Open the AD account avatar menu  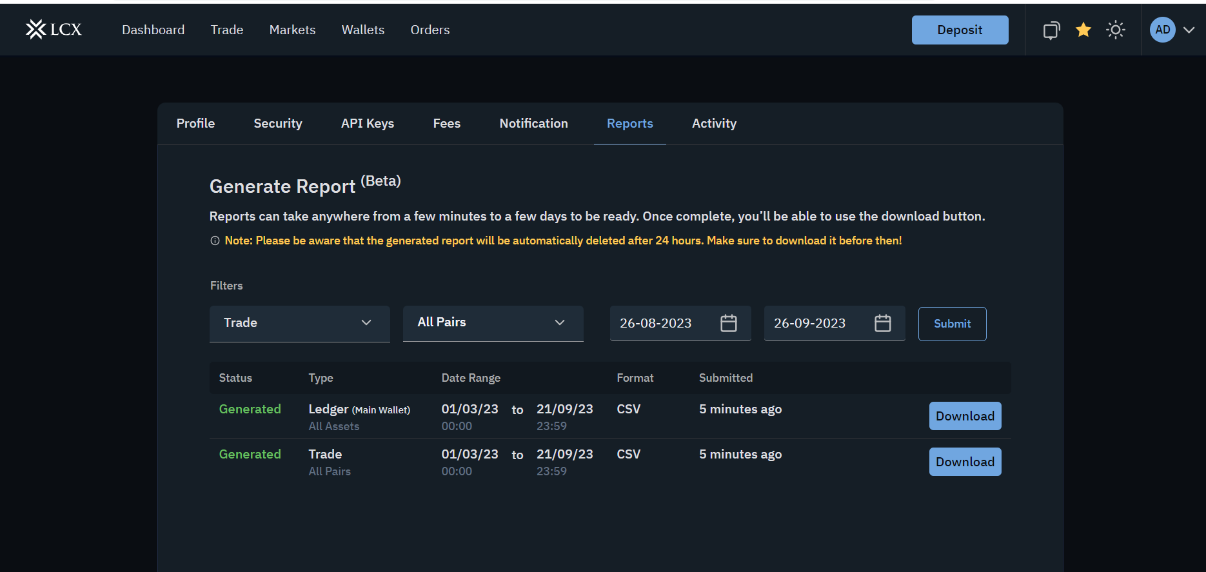(x=1162, y=30)
